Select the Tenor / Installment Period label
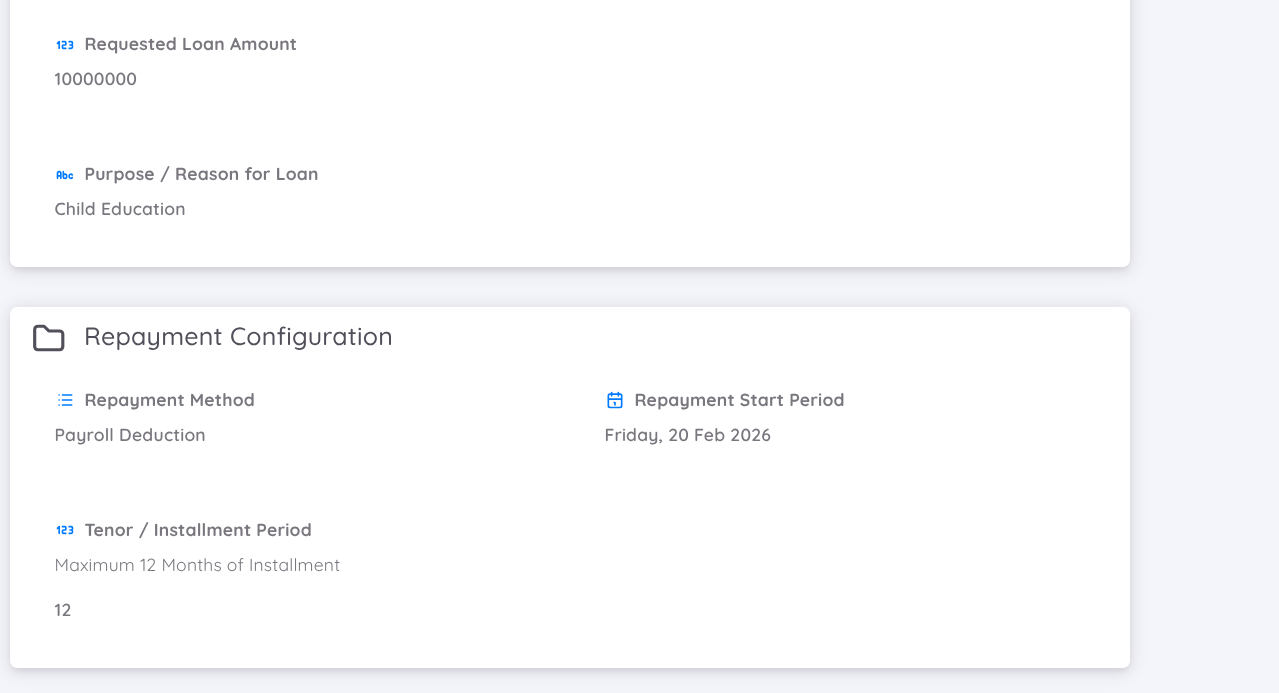 [x=198, y=530]
